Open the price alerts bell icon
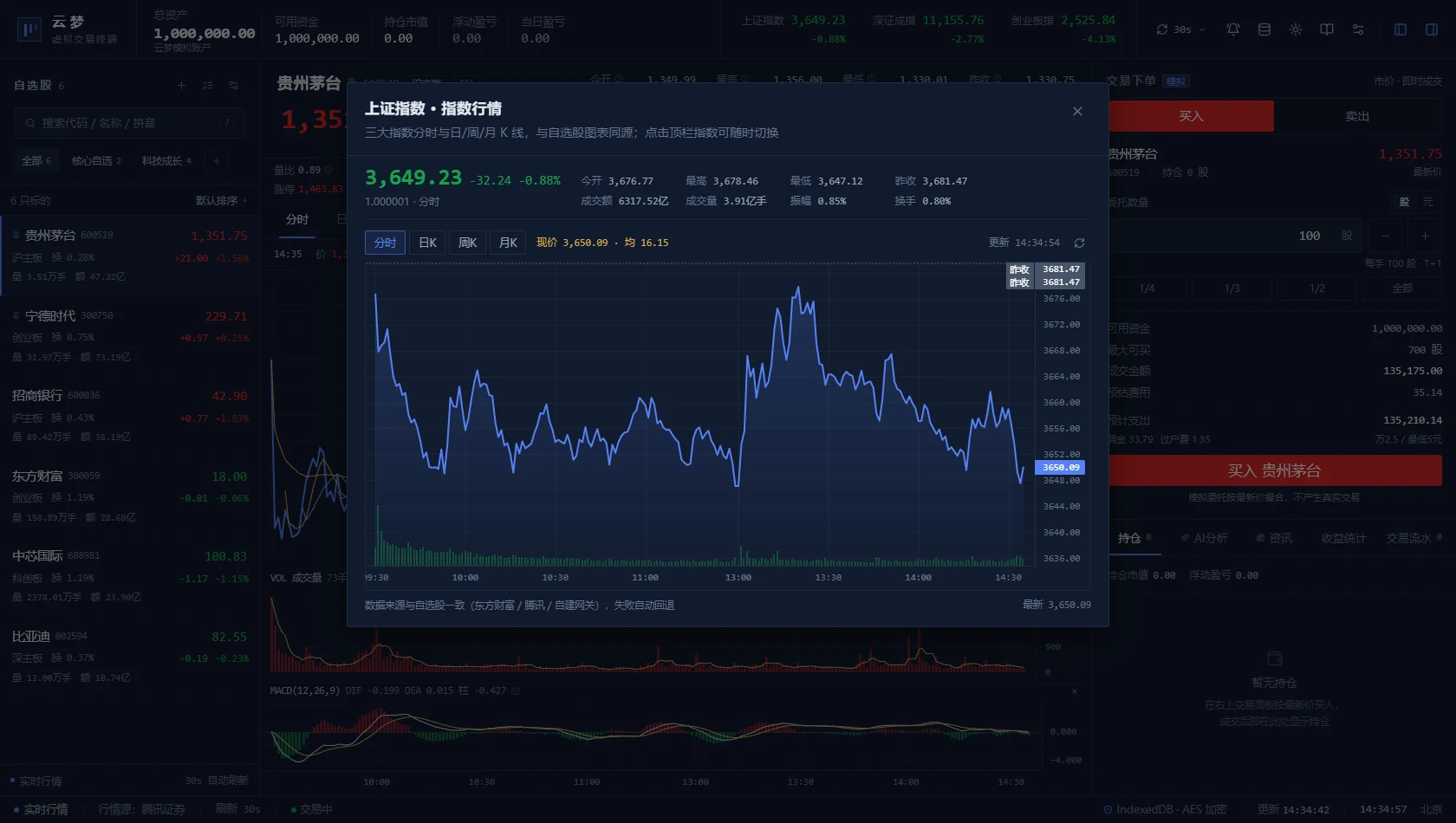This screenshot has height=823, width=1456. click(x=1233, y=29)
